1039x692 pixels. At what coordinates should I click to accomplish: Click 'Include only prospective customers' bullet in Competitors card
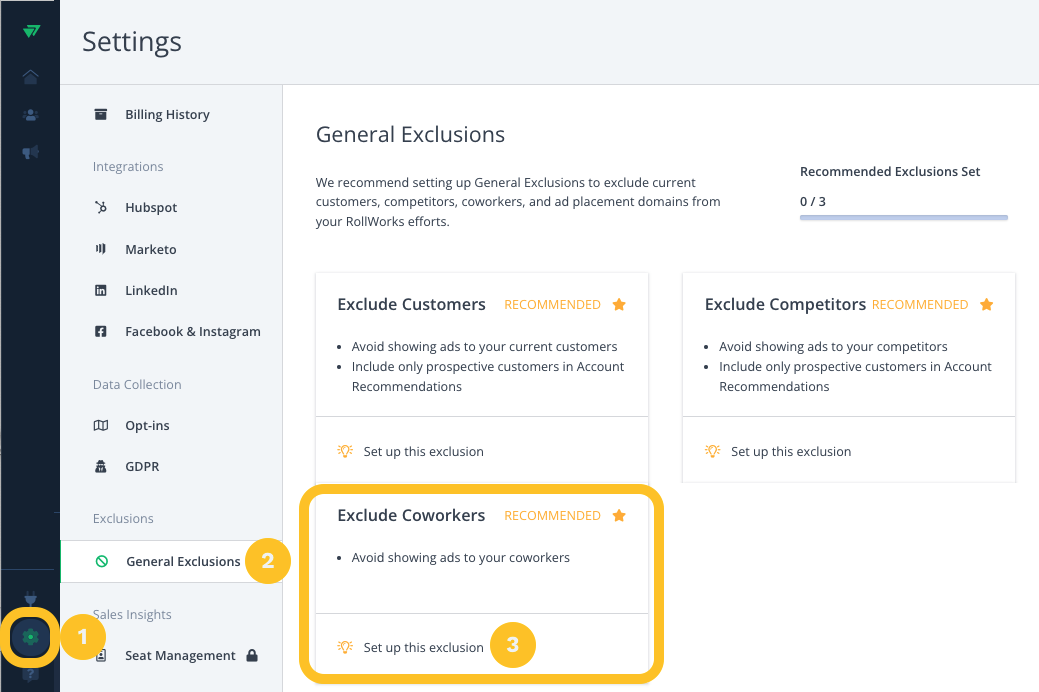click(x=855, y=376)
